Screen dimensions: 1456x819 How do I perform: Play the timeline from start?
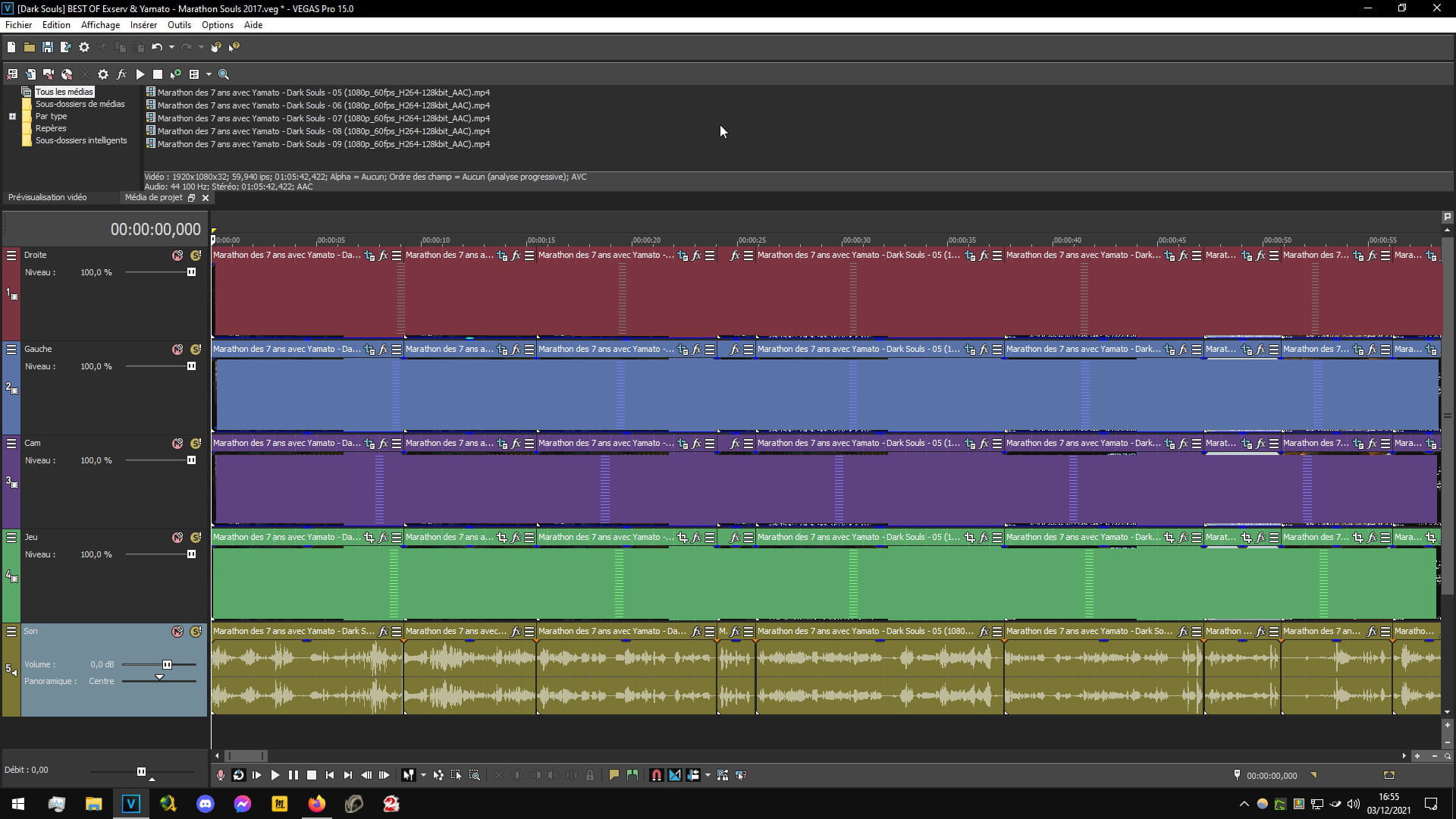[x=257, y=775]
